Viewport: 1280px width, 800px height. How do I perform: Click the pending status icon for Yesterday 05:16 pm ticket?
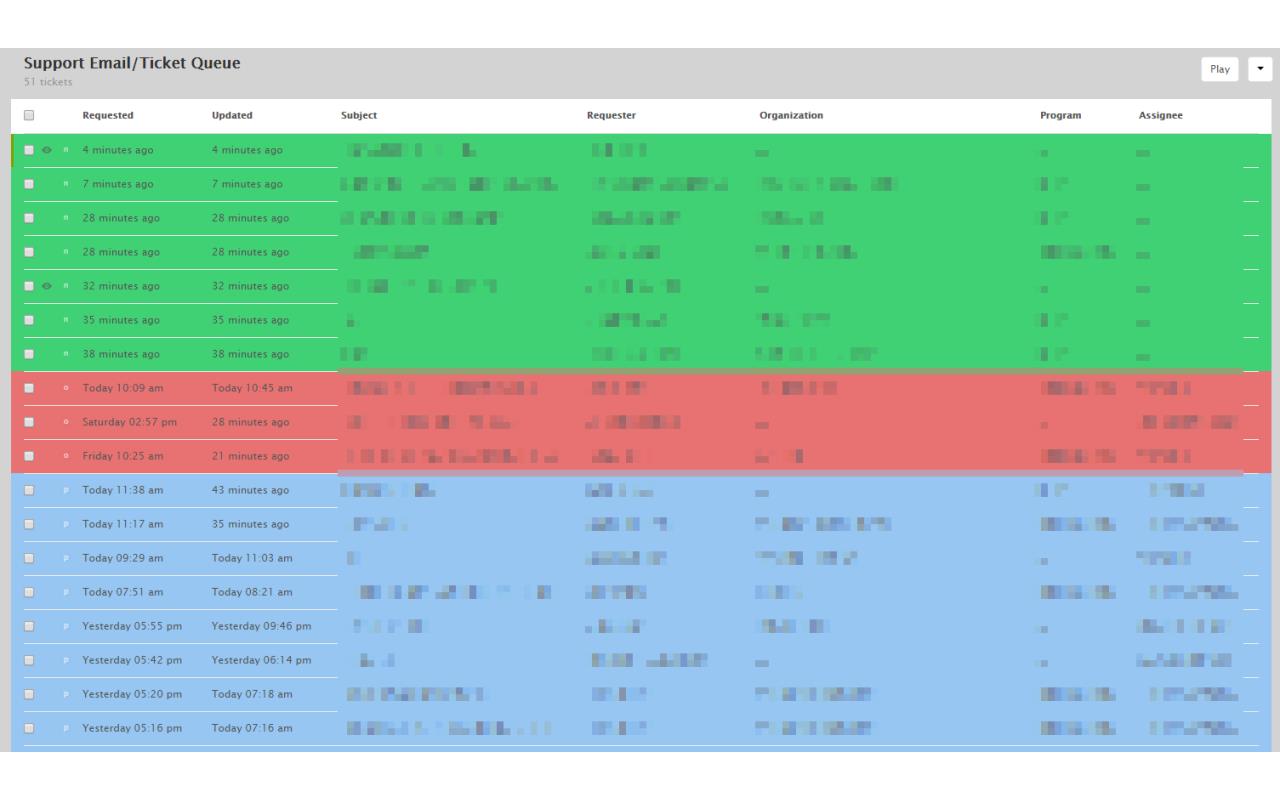tap(66, 728)
